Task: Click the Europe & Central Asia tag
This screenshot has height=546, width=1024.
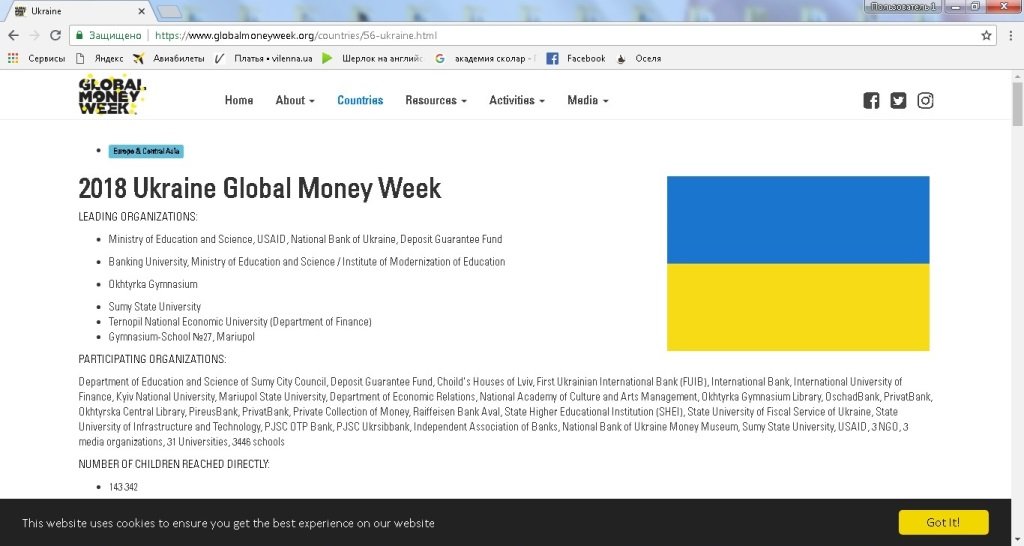Action: click(x=146, y=151)
